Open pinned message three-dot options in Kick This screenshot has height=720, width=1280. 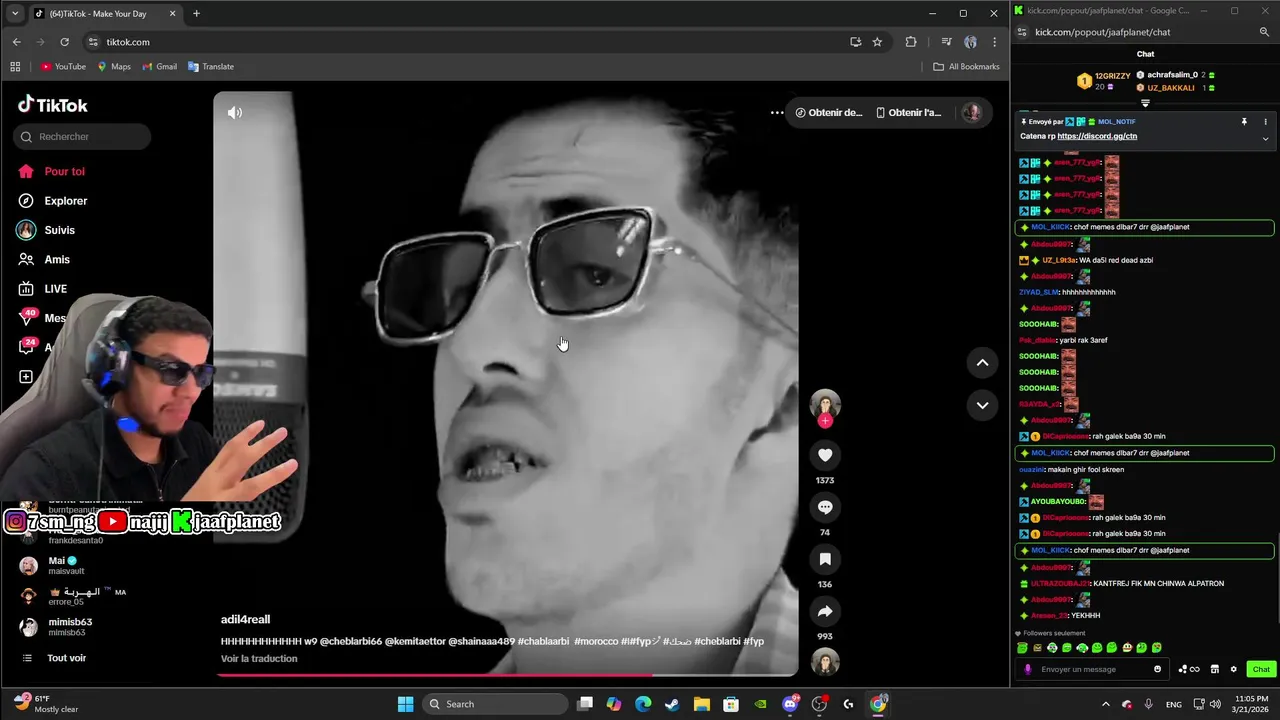pos(1265,122)
